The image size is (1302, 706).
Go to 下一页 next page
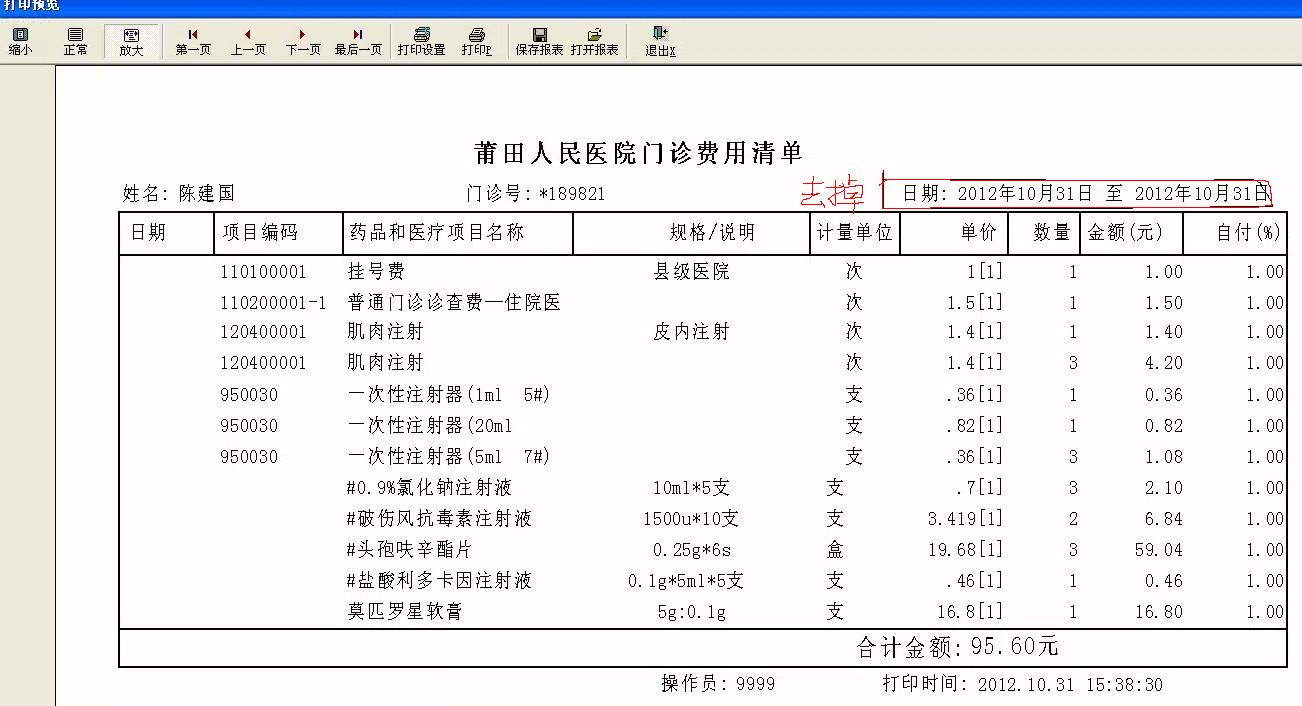[303, 41]
